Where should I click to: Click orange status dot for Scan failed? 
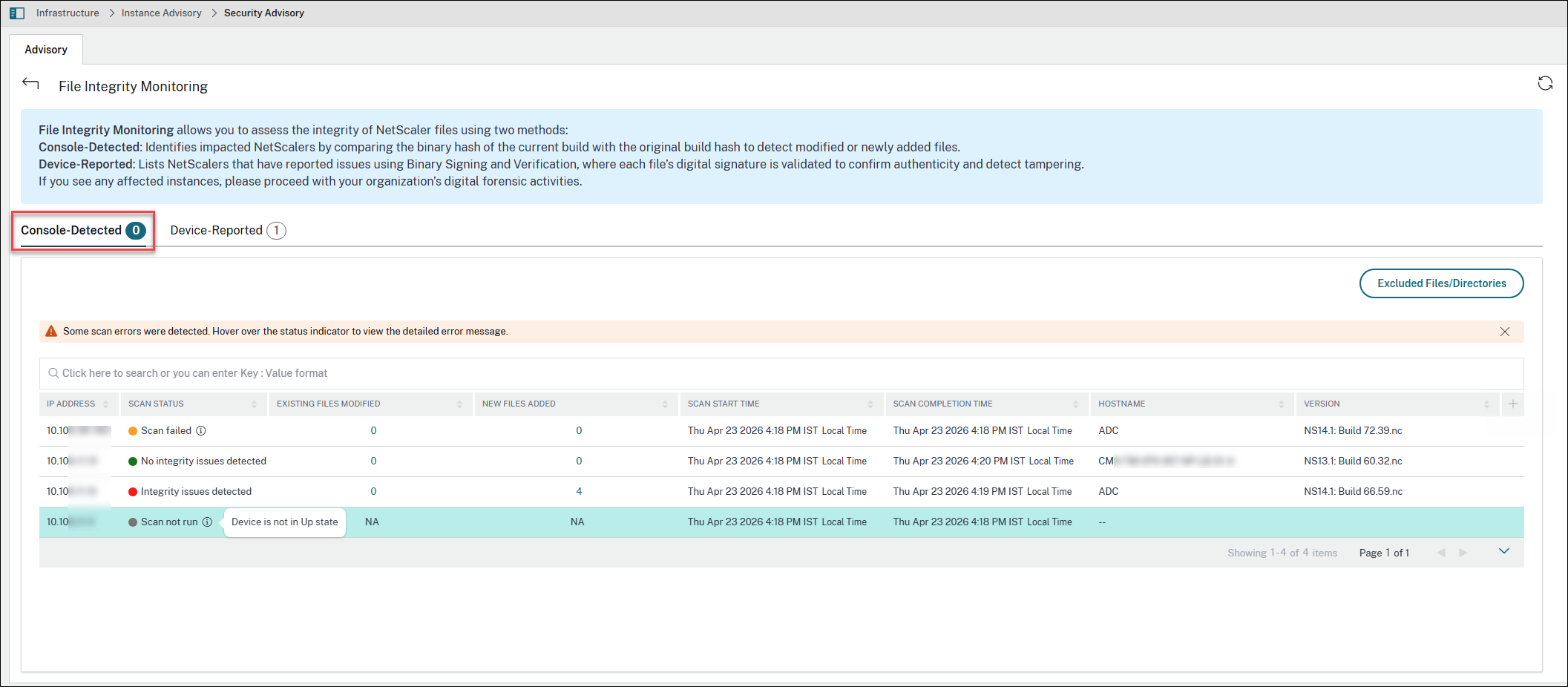133,431
